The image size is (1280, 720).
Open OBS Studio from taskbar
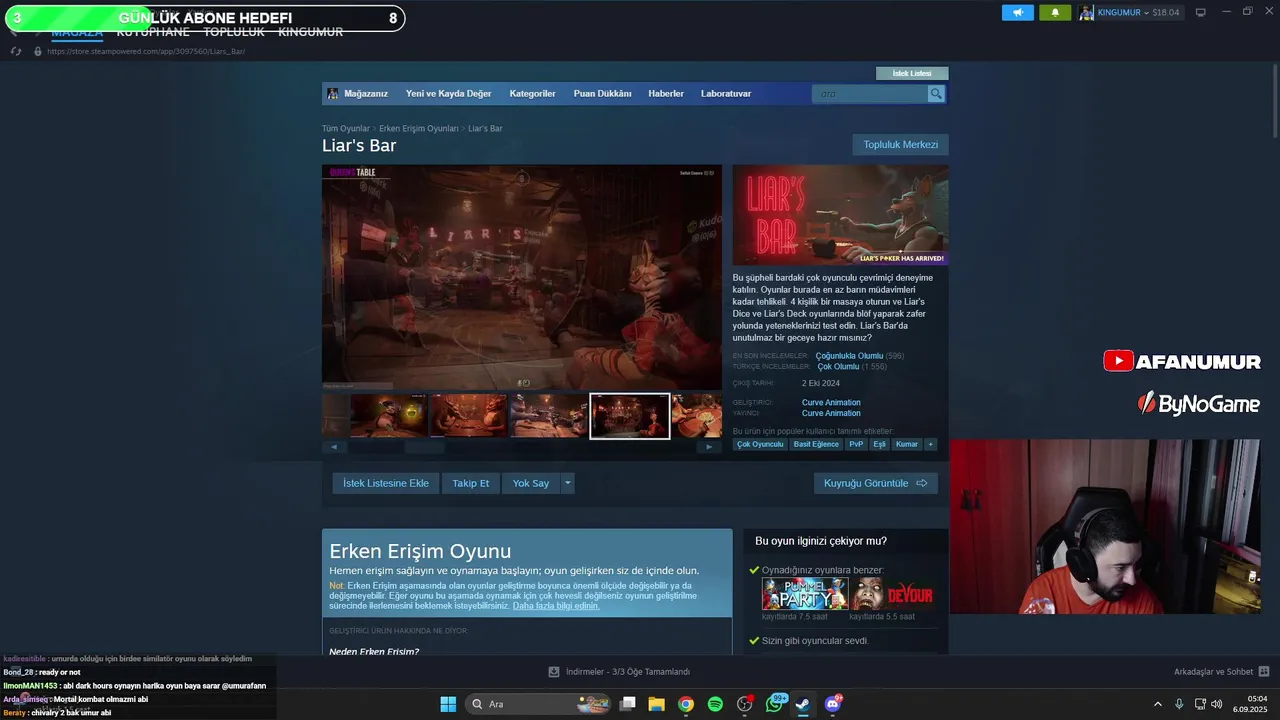click(744, 704)
